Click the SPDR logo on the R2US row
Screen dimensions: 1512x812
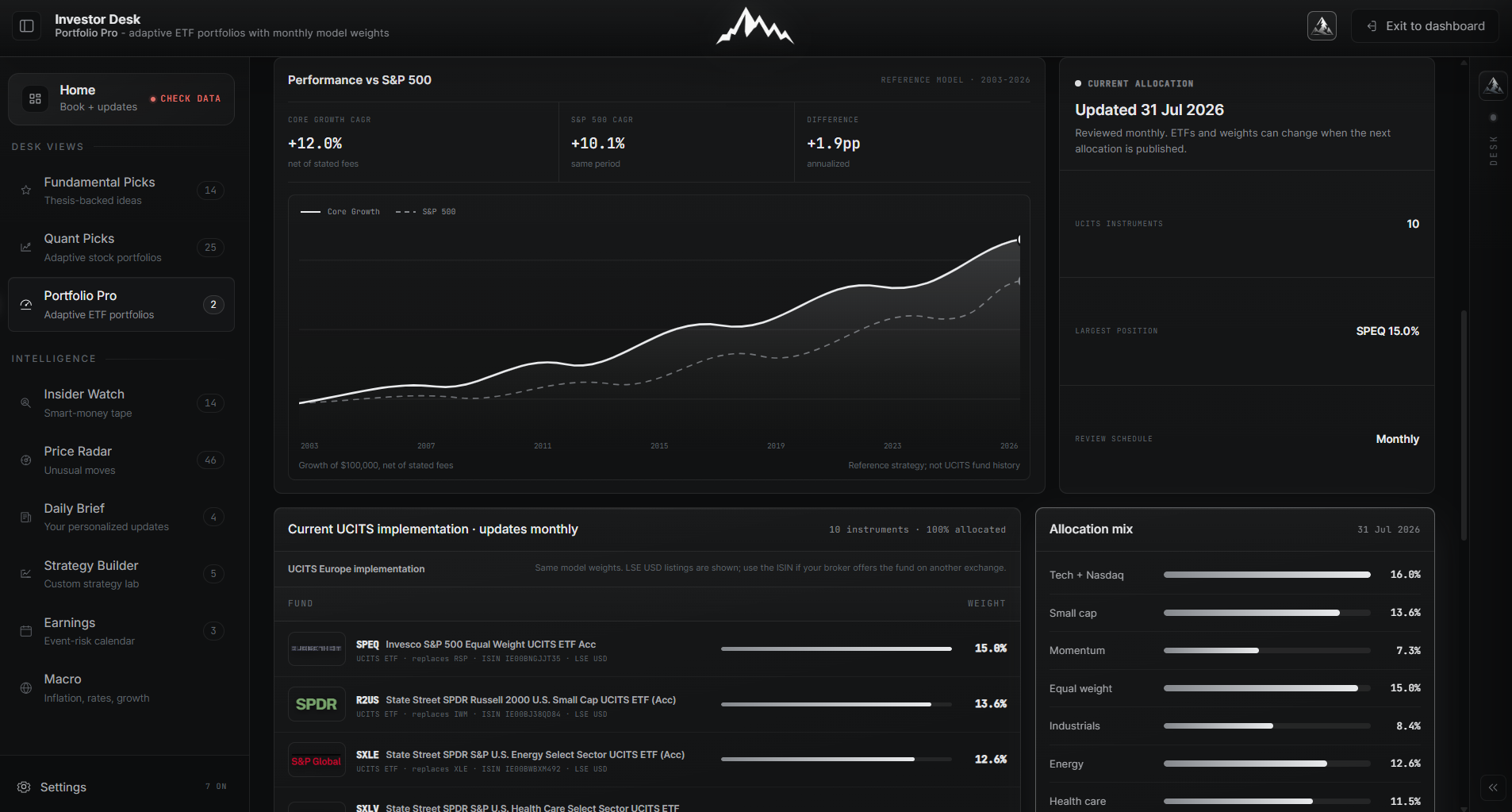coord(317,704)
